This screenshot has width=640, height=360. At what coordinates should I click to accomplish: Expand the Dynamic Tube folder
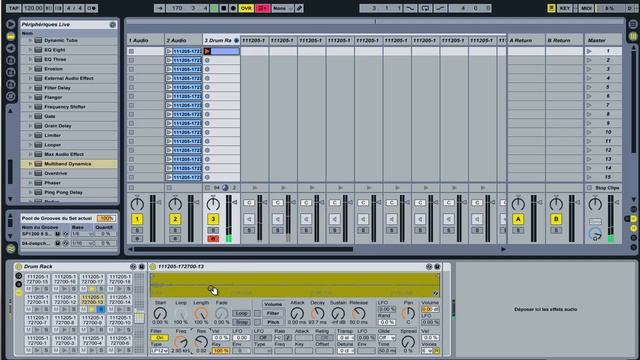(30, 40)
